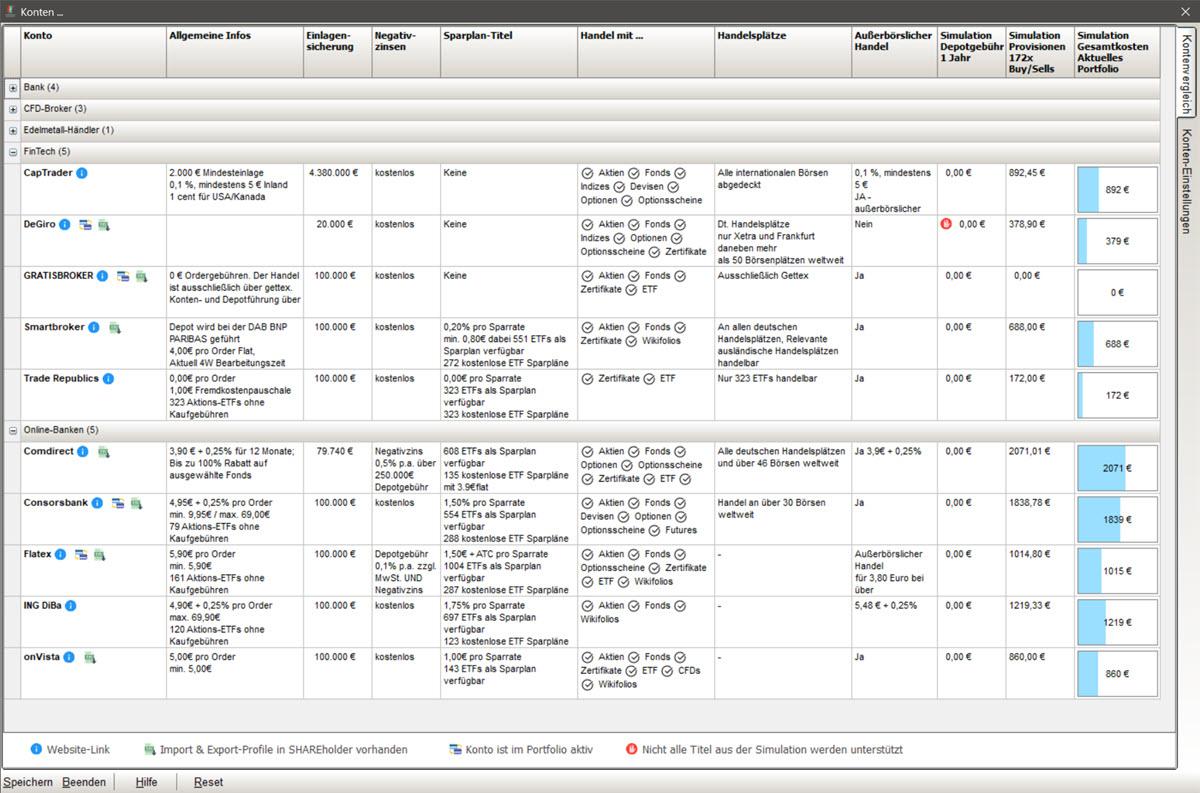This screenshot has width=1200, height=793.
Task: Close the Konten window
Action: click(1184, 11)
